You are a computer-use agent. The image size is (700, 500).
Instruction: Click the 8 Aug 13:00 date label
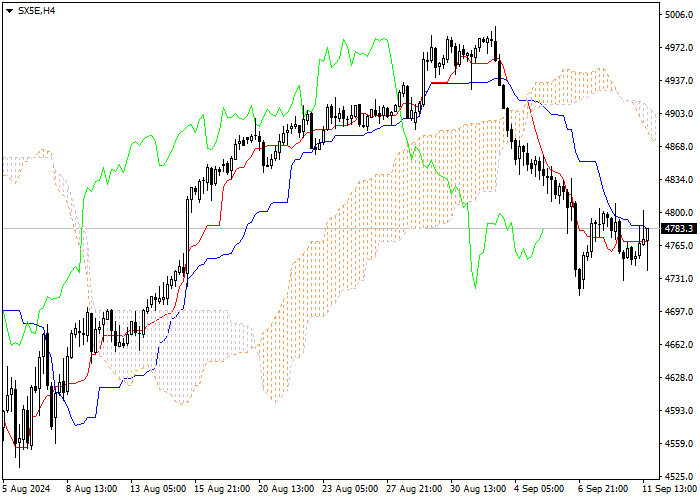(x=92, y=489)
